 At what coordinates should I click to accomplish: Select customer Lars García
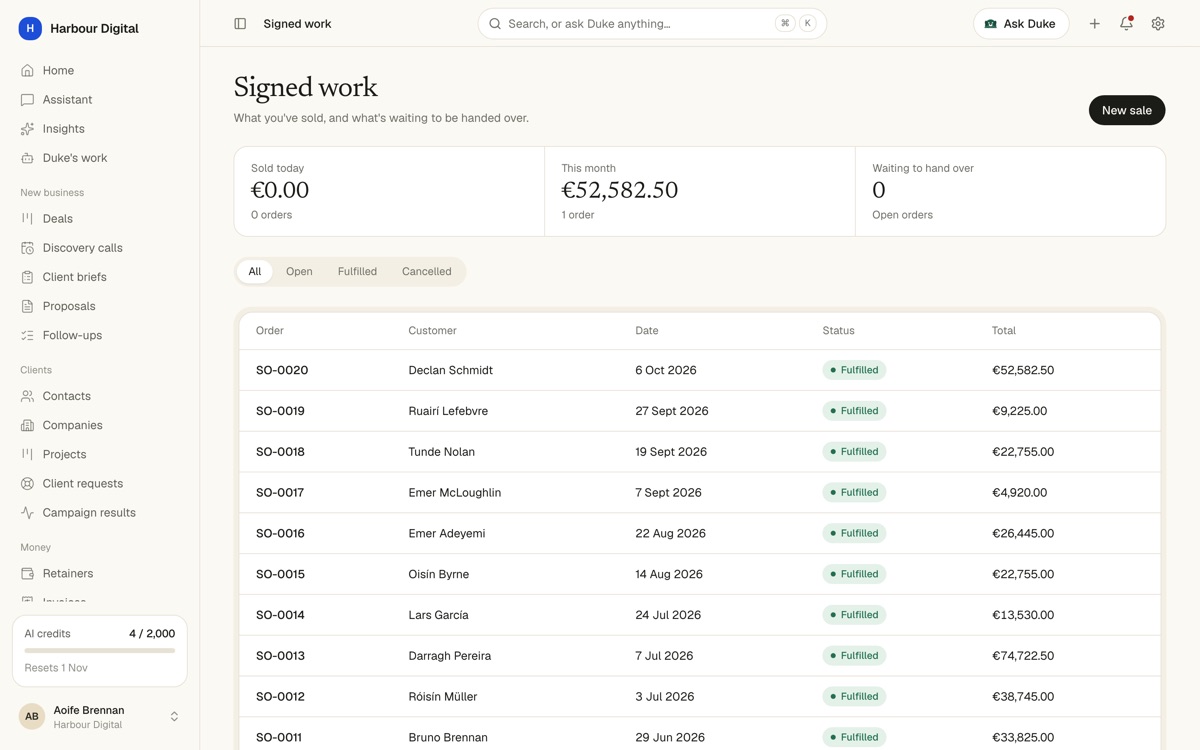click(438, 616)
